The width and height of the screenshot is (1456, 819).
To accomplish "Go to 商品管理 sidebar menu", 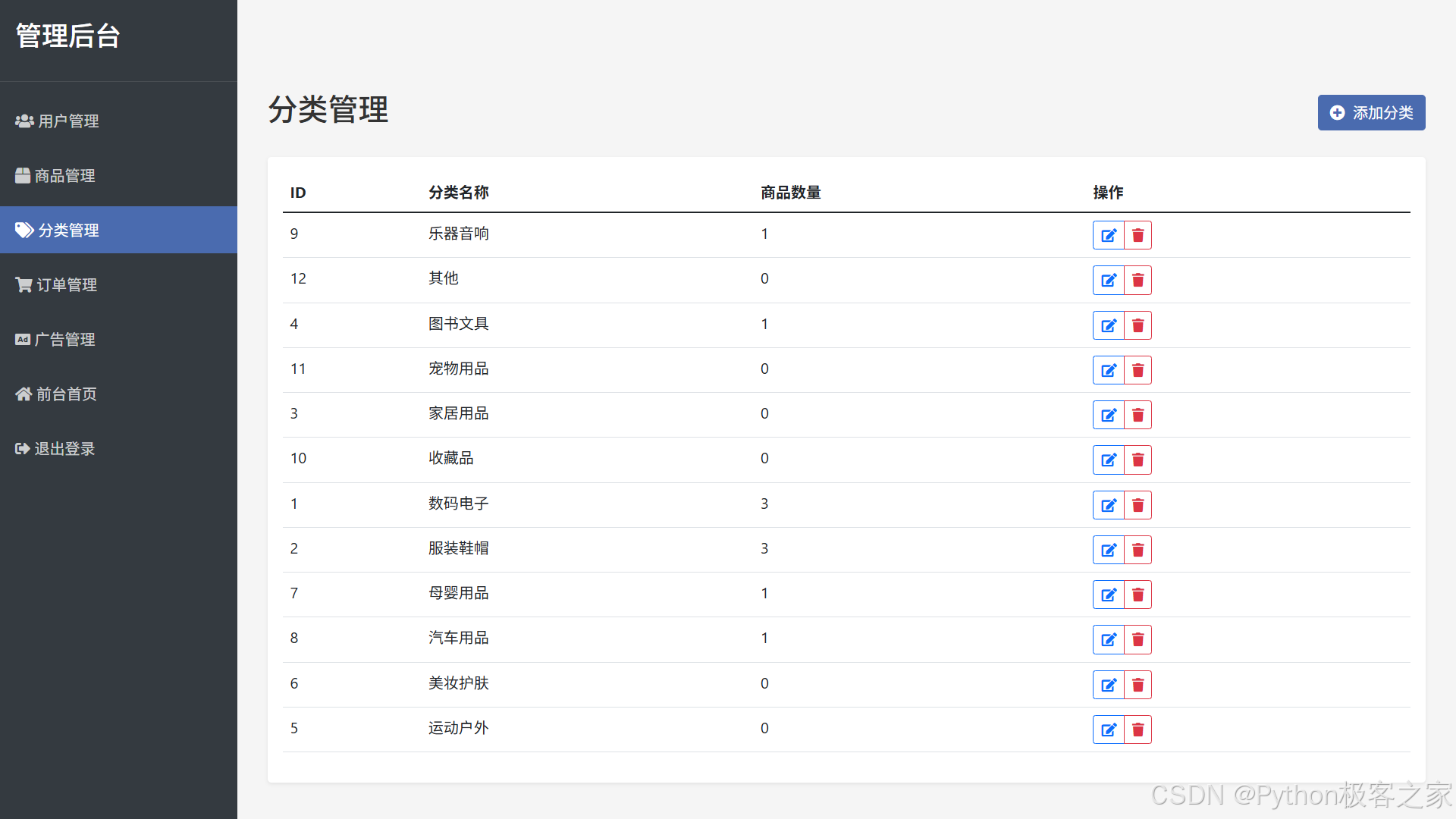I will [x=55, y=176].
